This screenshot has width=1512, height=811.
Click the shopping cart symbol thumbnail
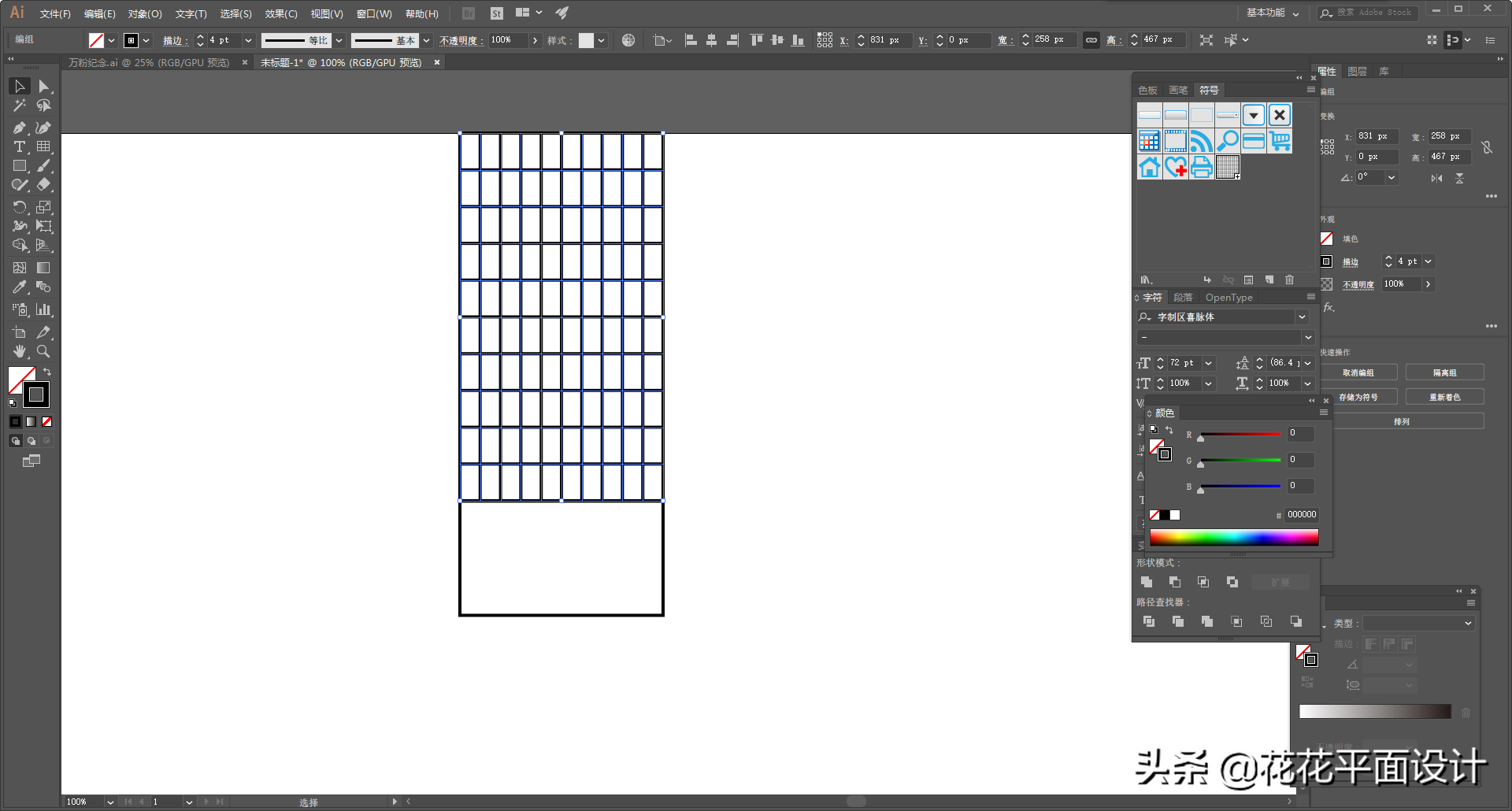click(1280, 141)
